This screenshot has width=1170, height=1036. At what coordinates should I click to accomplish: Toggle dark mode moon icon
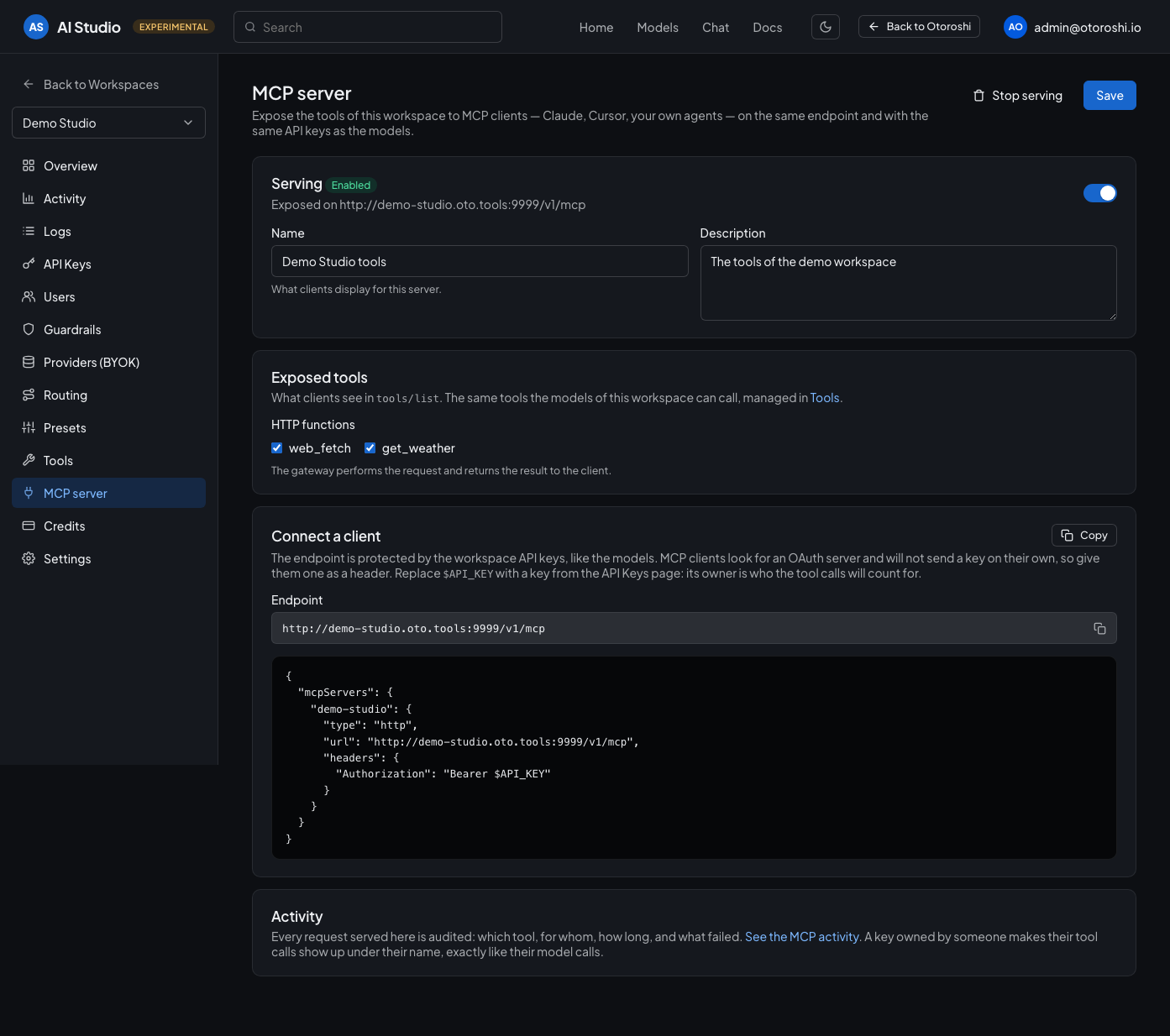point(826,27)
